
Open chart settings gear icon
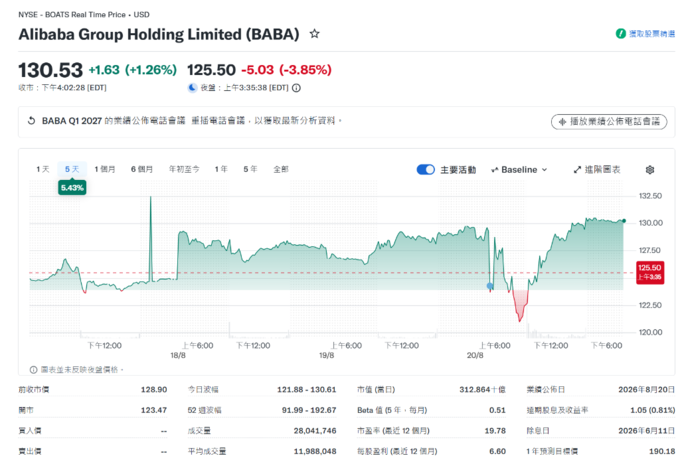click(650, 170)
